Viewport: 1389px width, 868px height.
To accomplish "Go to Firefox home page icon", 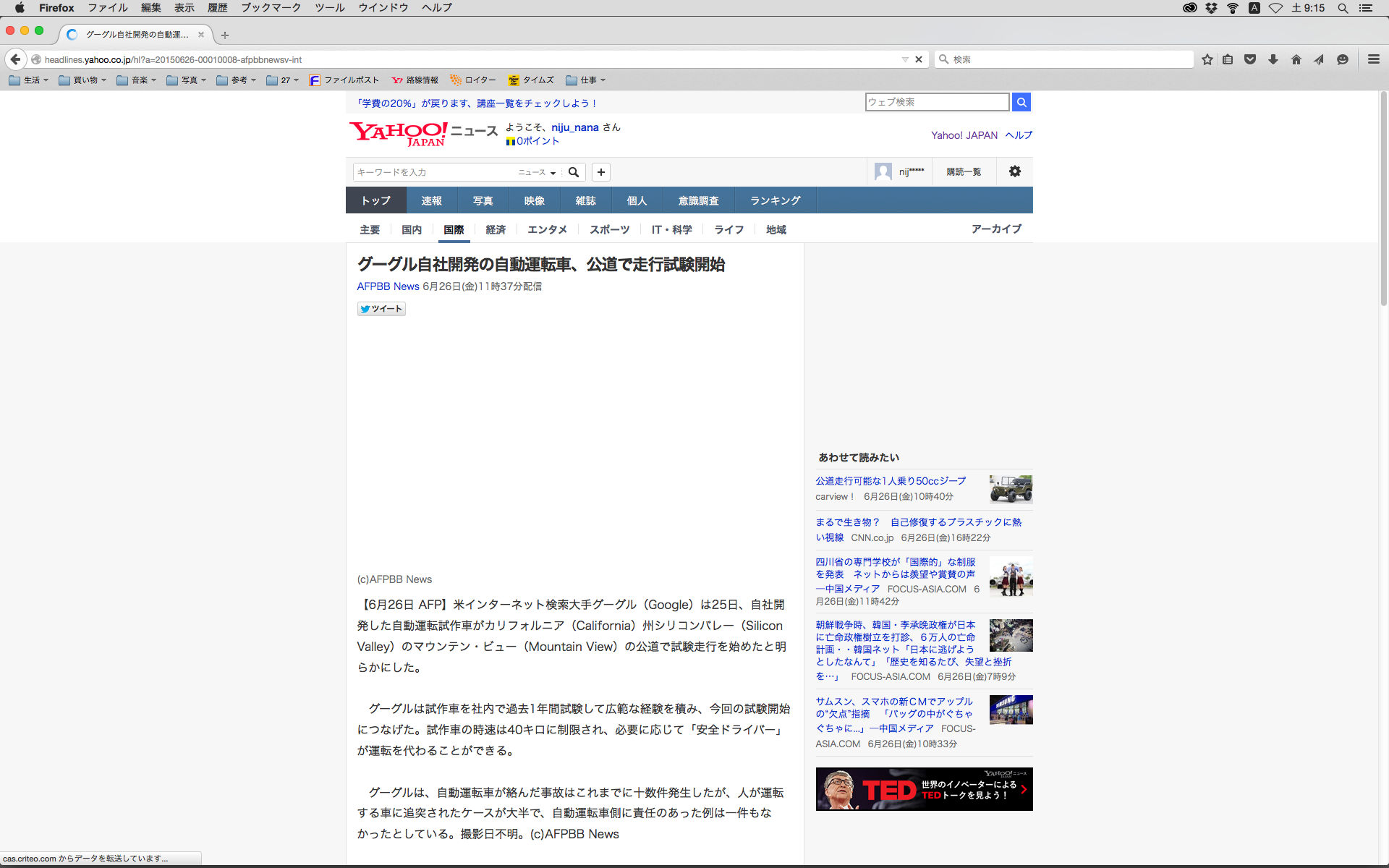I will point(1296,59).
